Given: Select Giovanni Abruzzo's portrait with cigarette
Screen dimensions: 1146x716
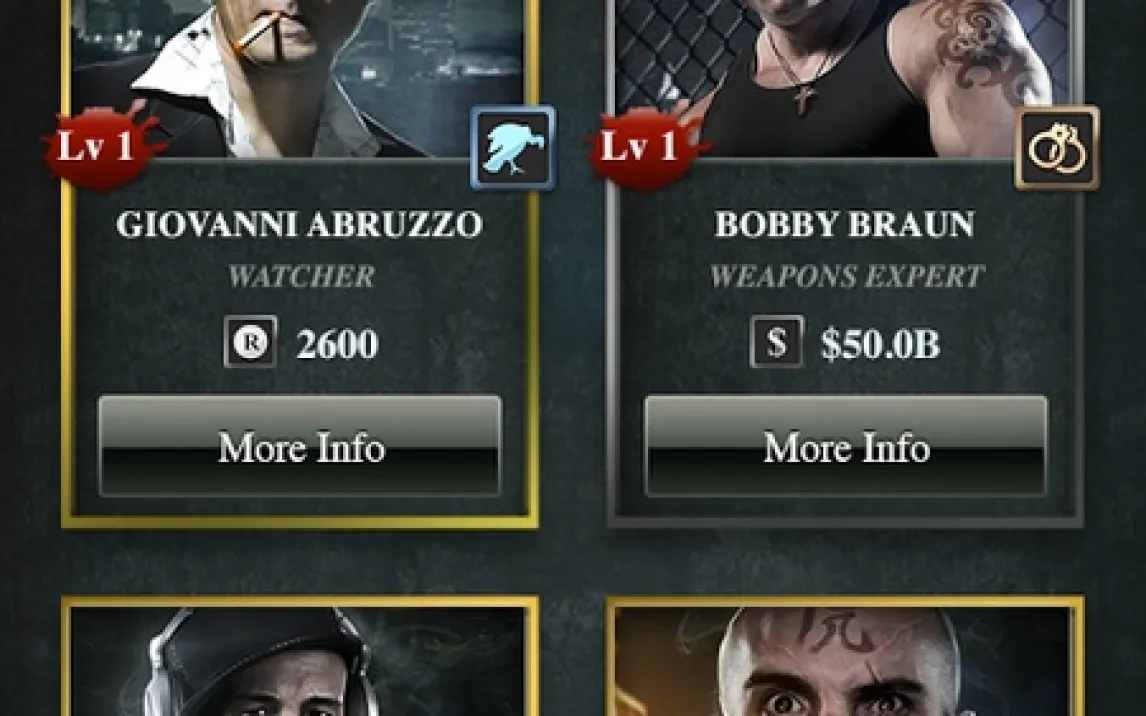Looking at the screenshot, I should click(x=298, y=78).
